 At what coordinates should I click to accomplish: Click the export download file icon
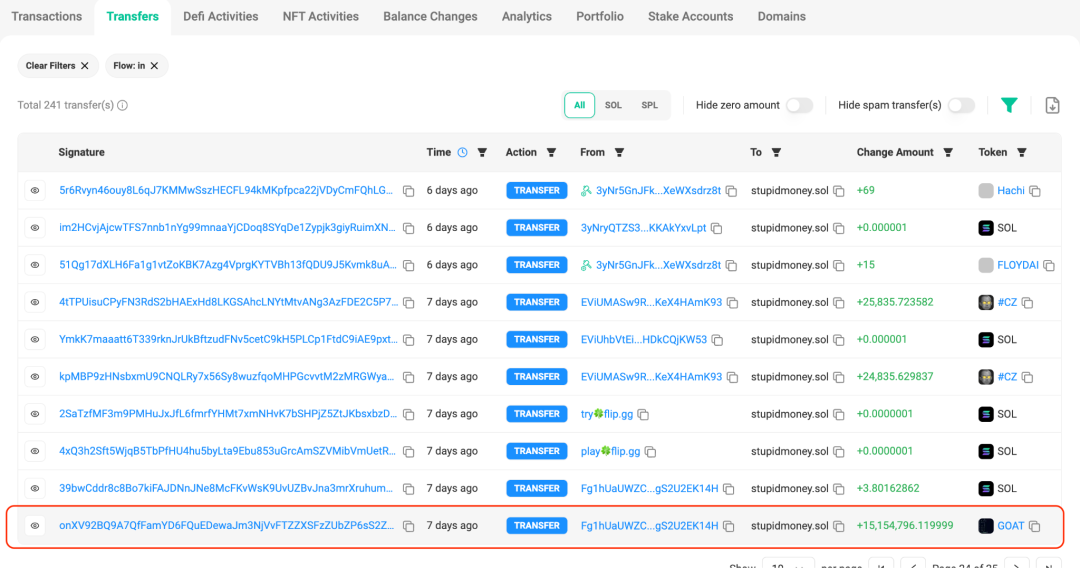click(x=1052, y=105)
